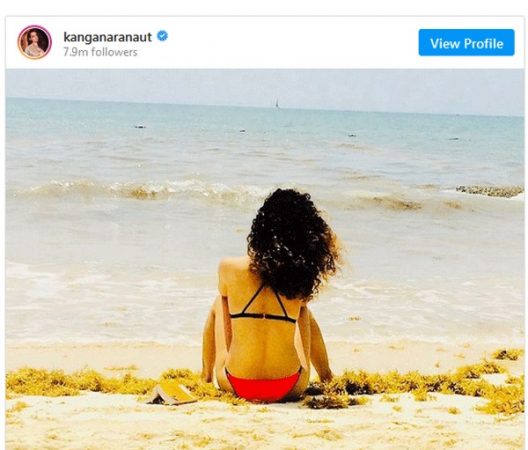
Task: Click the blue verified badge icon
Action: pyautogui.click(x=163, y=36)
